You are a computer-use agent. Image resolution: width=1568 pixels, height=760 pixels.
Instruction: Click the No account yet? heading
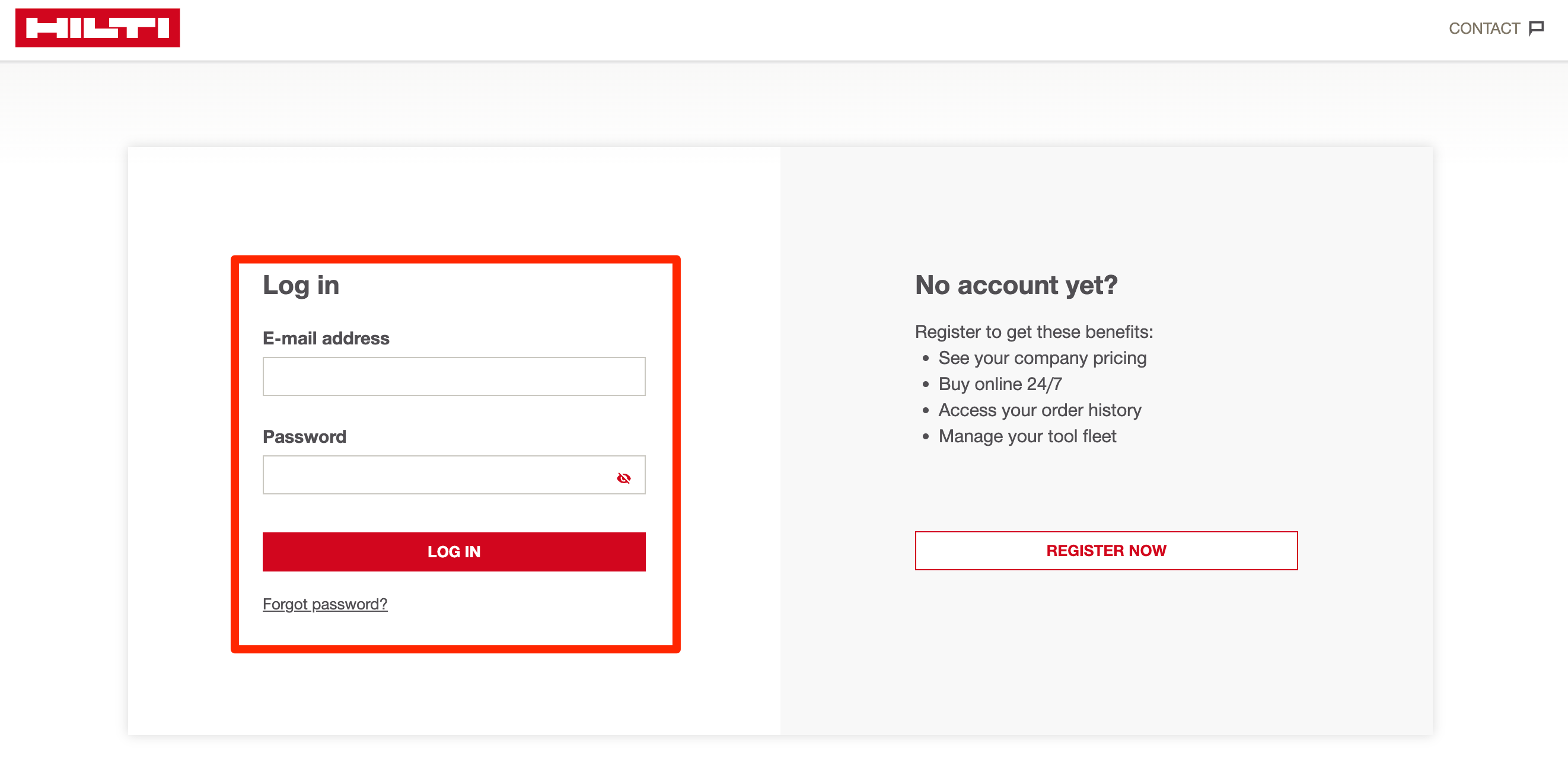coord(1016,285)
